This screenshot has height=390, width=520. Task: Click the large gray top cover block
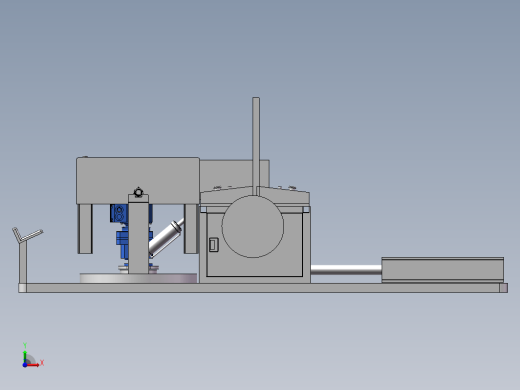point(138,180)
